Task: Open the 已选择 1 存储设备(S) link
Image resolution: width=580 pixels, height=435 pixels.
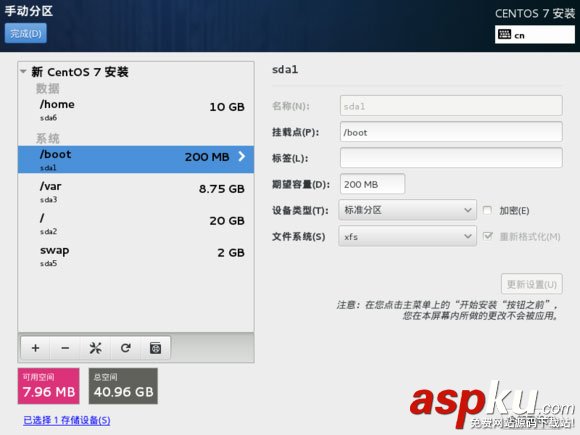Action: point(67,420)
